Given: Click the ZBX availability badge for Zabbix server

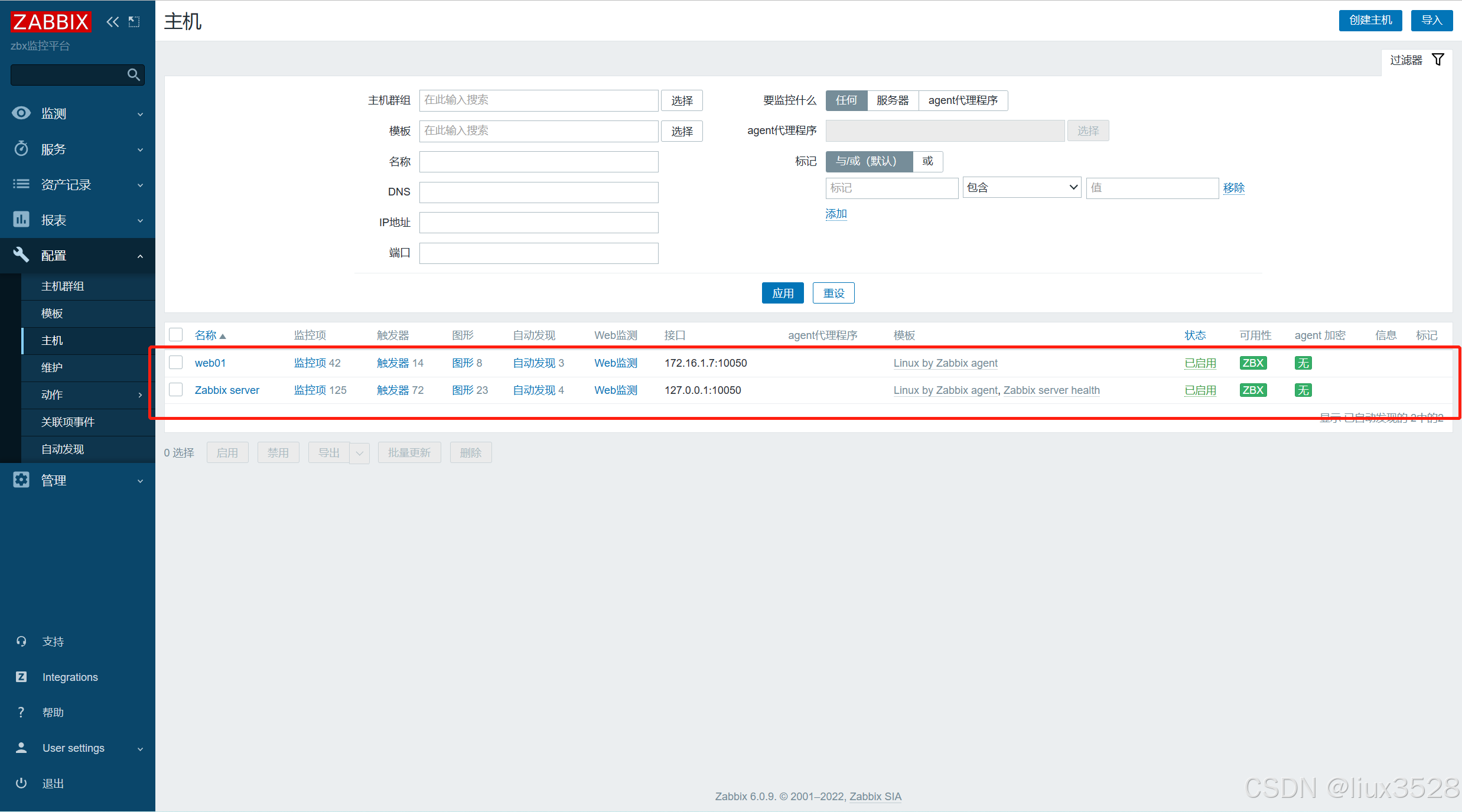Looking at the screenshot, I should tap(1253, 390).
